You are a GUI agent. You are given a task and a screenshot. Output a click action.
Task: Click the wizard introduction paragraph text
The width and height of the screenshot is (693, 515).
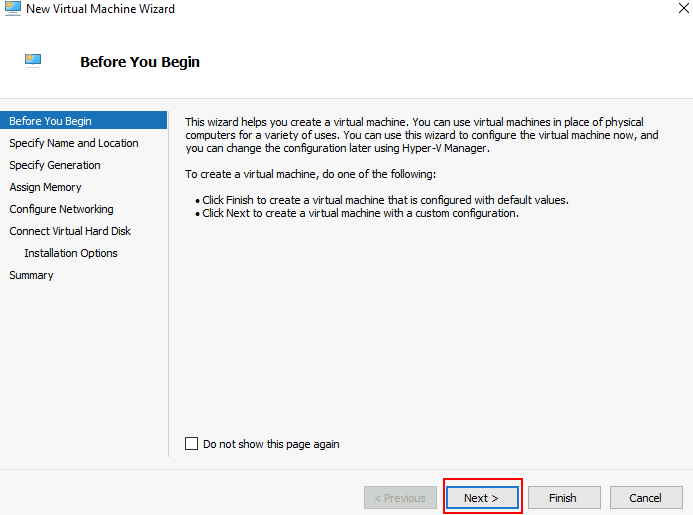[420, 135]
